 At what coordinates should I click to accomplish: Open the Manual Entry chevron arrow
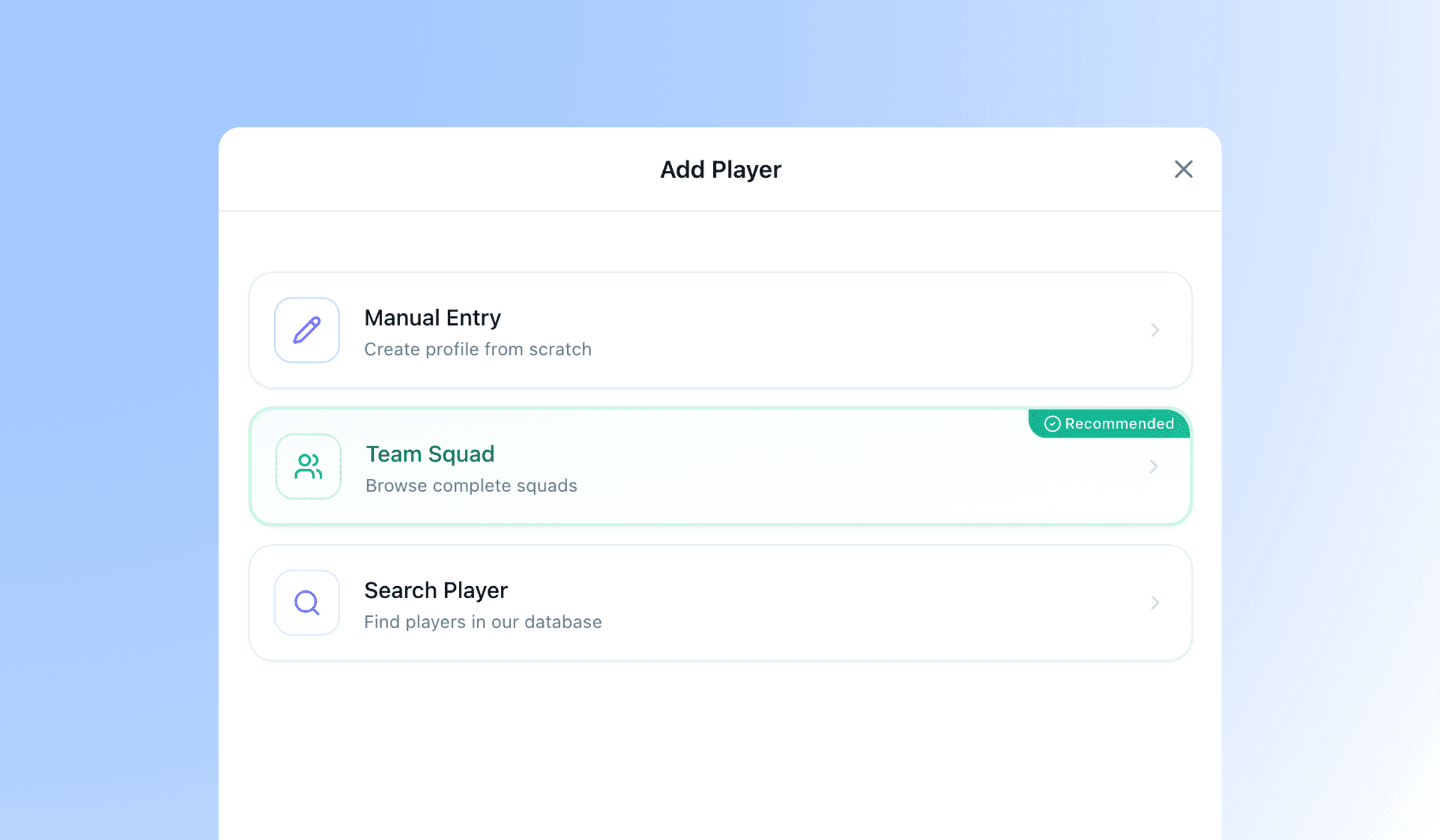pyautogui.click(x=1155, y=330)
